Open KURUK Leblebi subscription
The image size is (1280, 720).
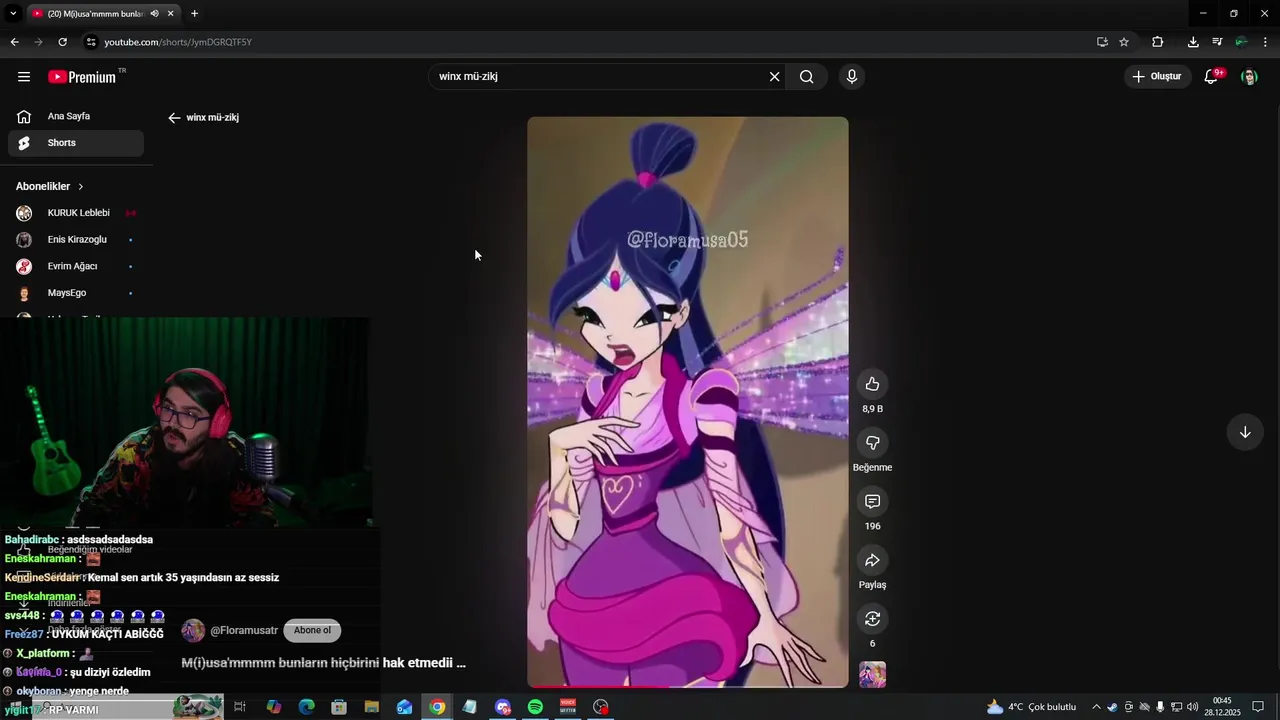point(75,213)
